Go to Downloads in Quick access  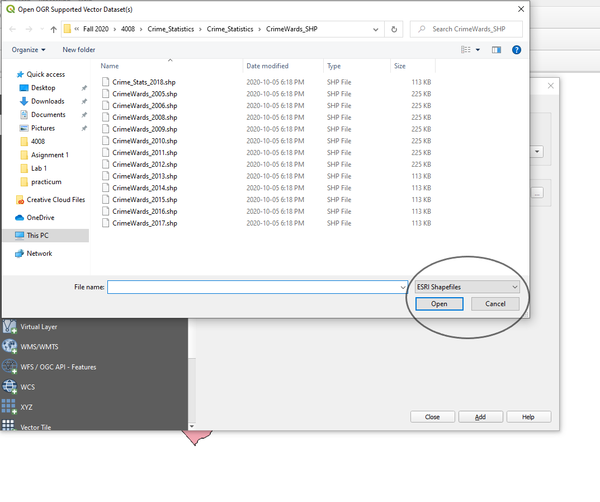click(47, 101)
